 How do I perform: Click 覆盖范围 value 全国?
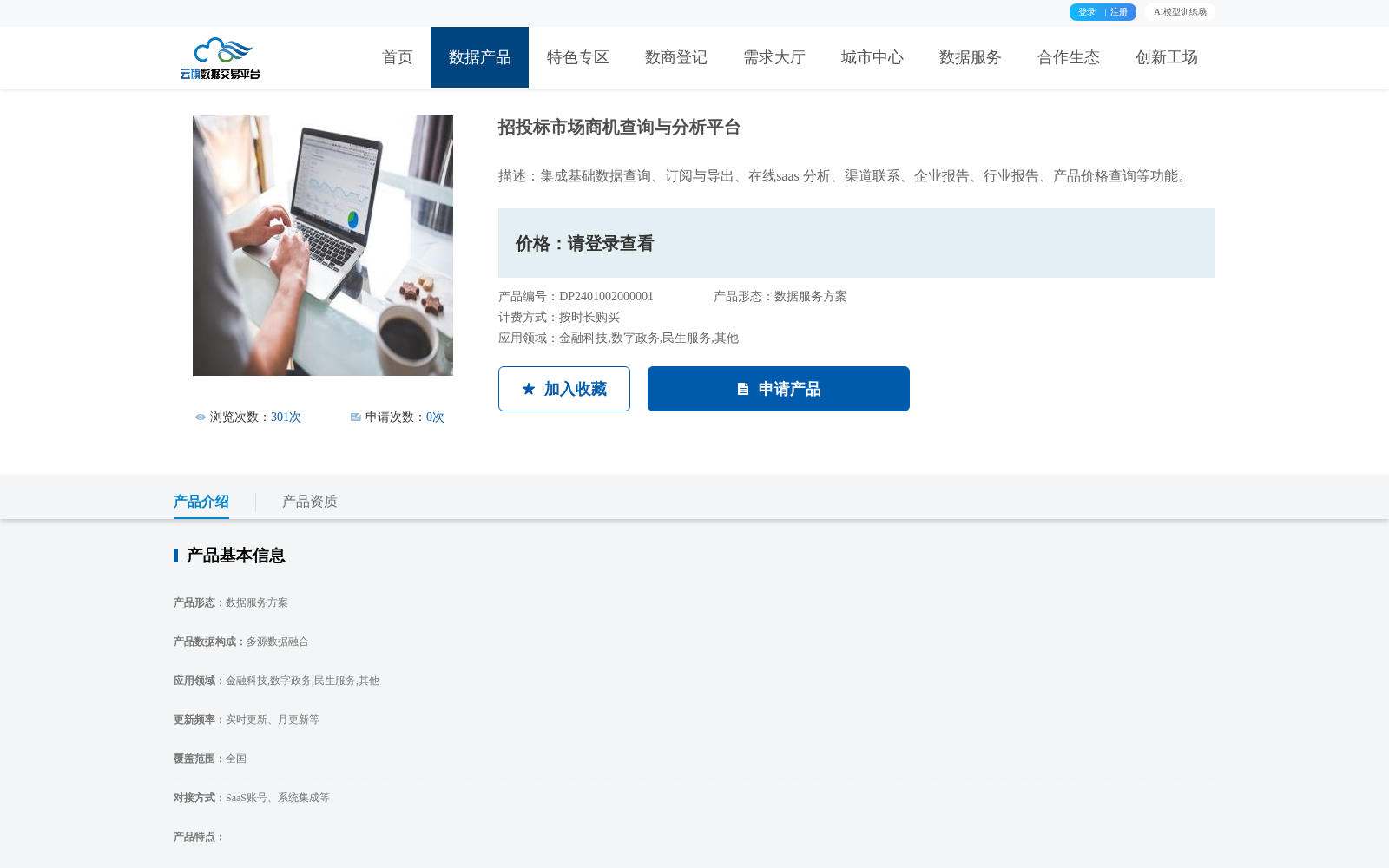pyautogui.click(x=236, y=759)
